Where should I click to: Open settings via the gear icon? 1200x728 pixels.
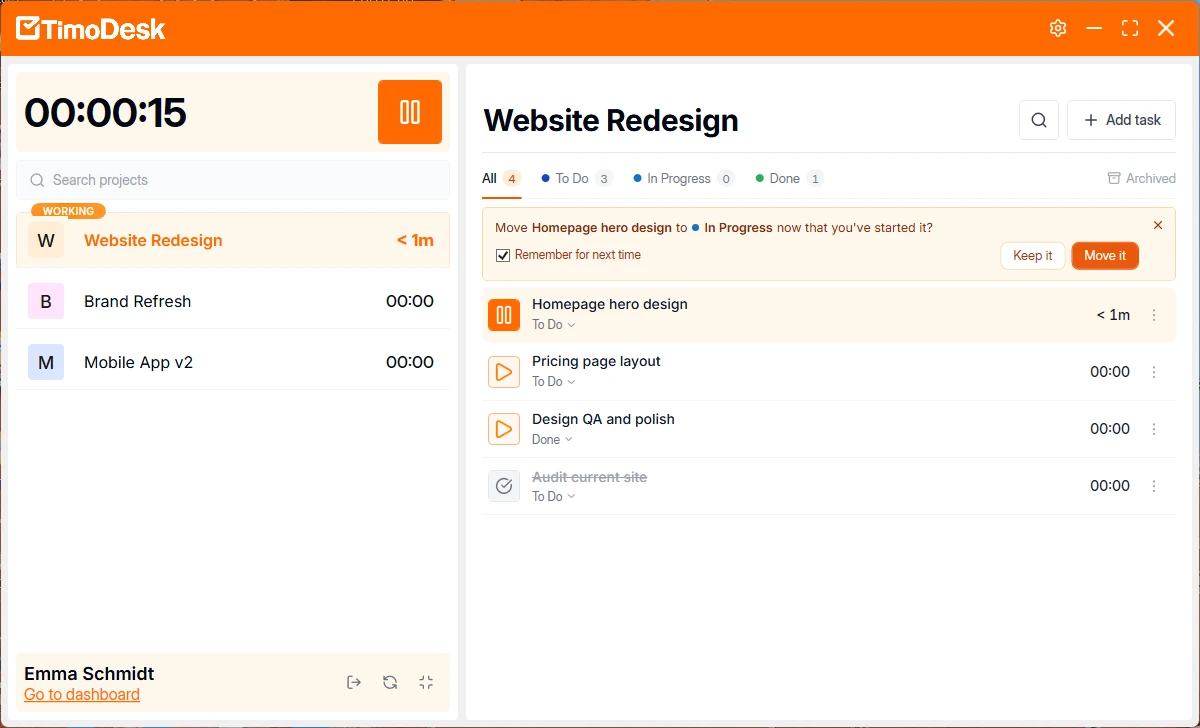(1058, 28)
